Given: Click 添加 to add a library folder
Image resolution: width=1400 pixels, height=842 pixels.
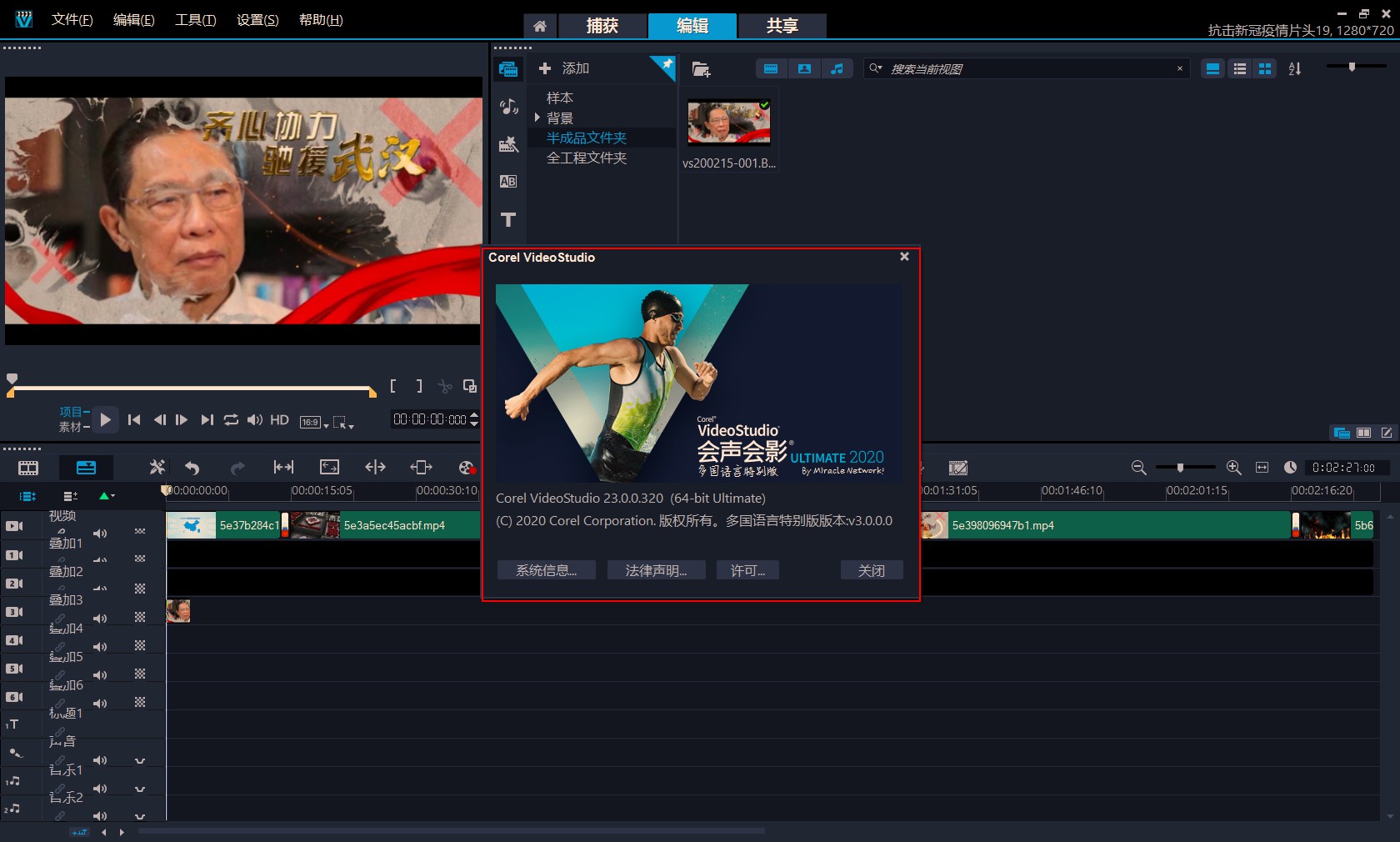Looking at the screenshot, I should pyautogui.click(x=564, y=68).
